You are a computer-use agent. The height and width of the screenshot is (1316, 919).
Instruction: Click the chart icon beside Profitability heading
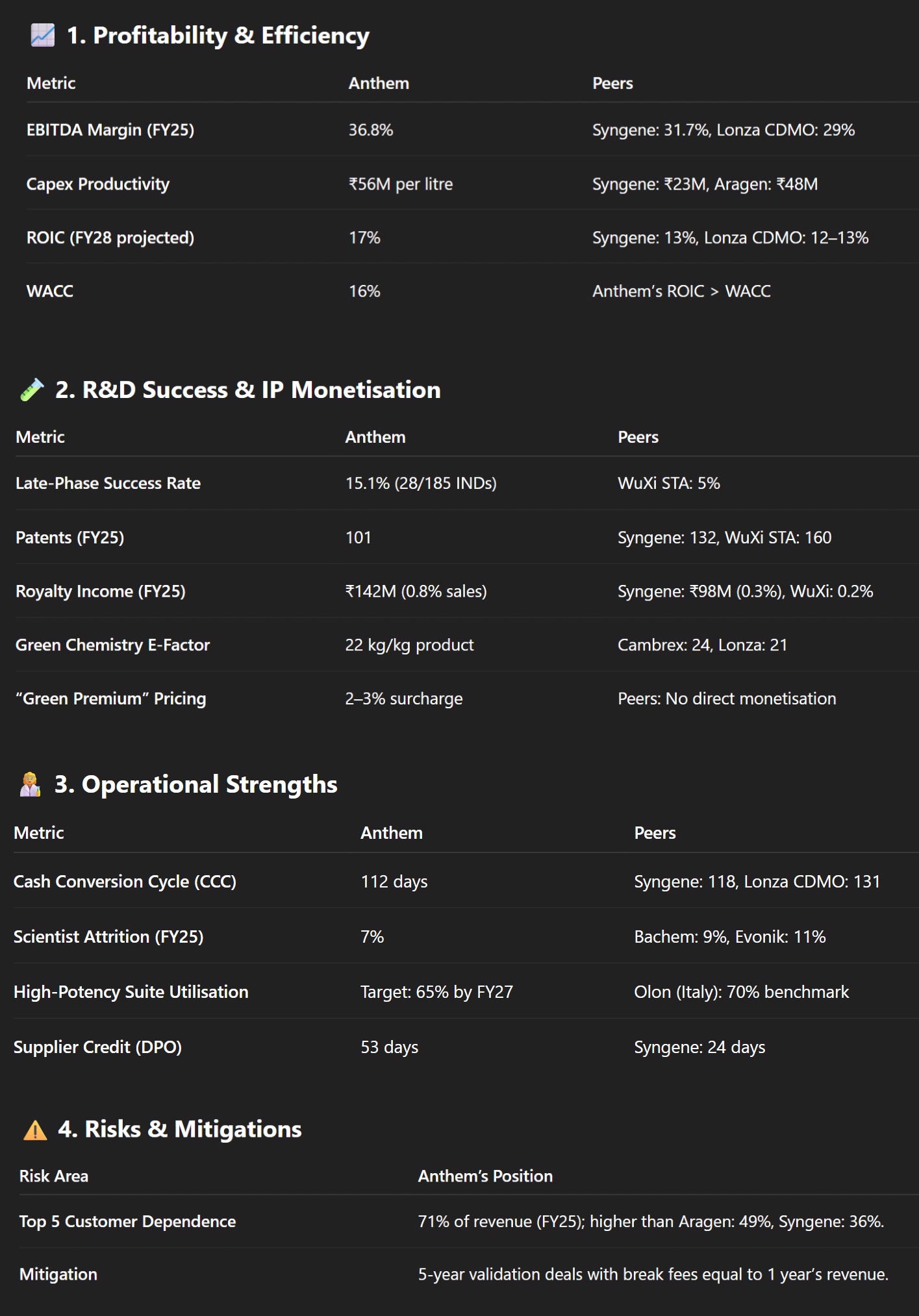(x=43, y=35)
